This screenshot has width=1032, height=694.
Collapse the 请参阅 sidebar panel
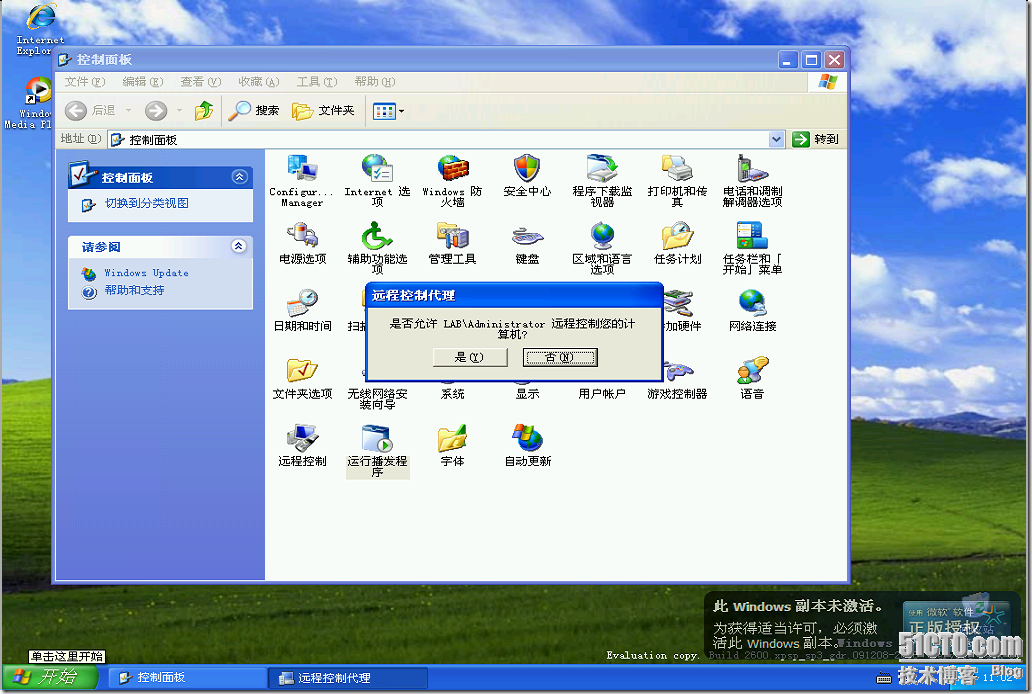coord(239,246)
